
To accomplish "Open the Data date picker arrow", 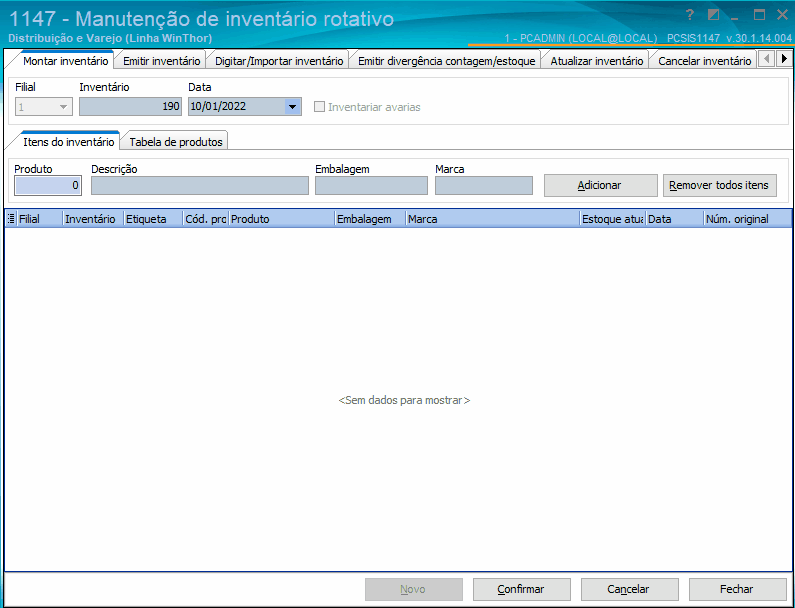I will coord(293,107).
